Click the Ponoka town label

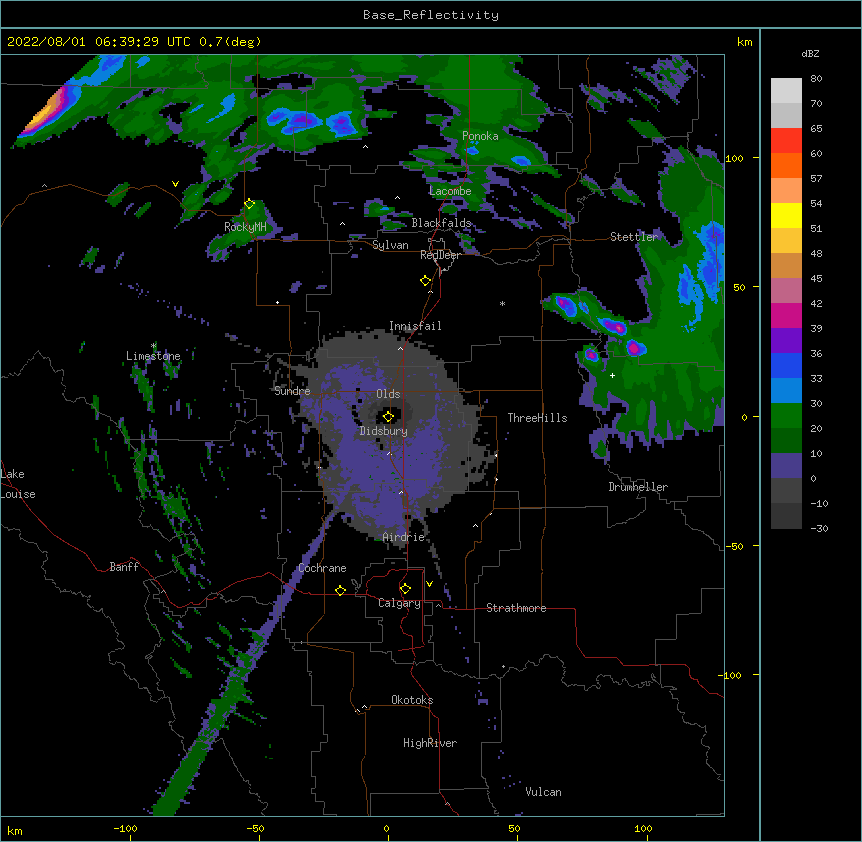[x=480, y=136]
